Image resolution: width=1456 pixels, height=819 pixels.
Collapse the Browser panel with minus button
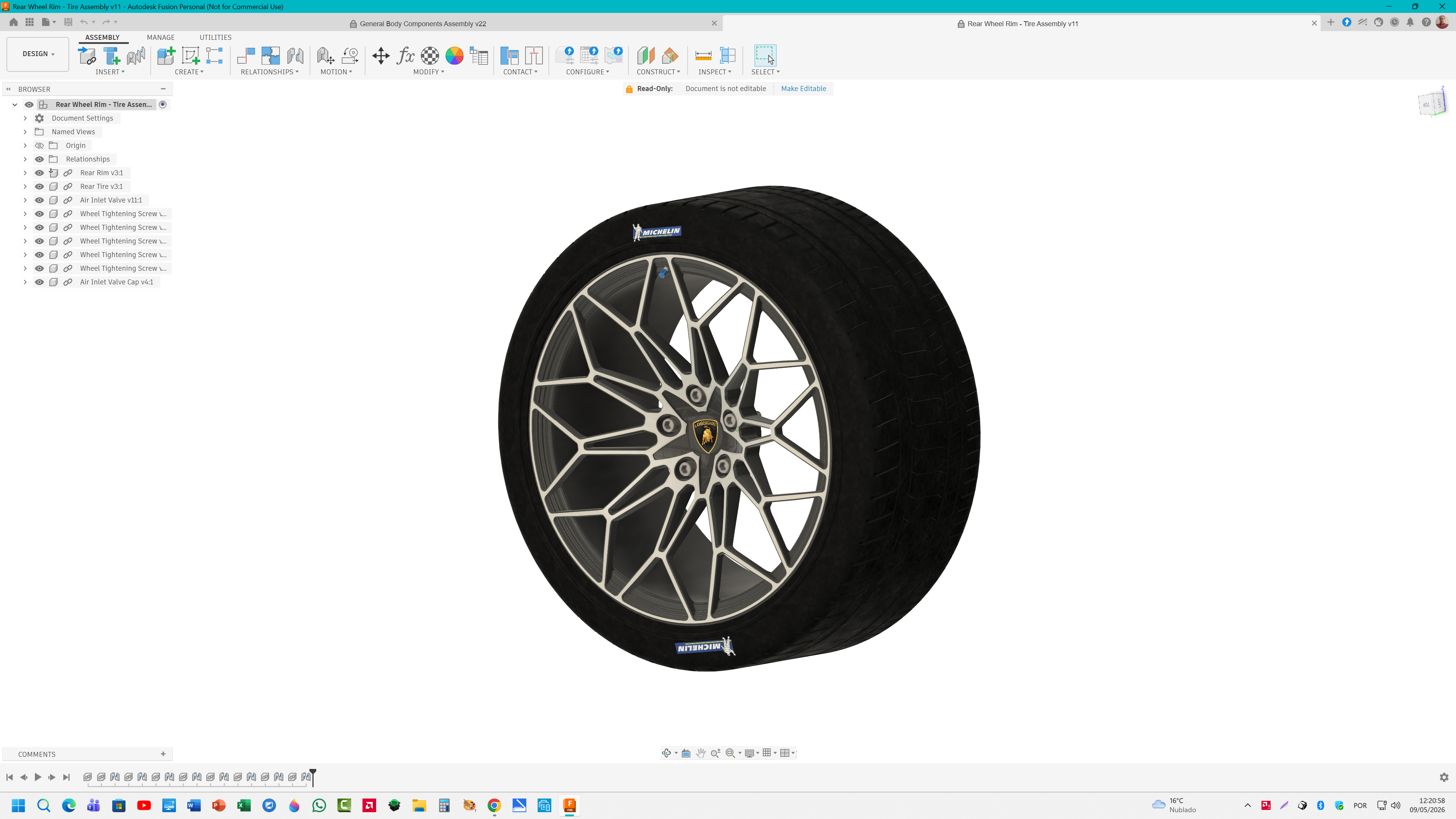163,89
